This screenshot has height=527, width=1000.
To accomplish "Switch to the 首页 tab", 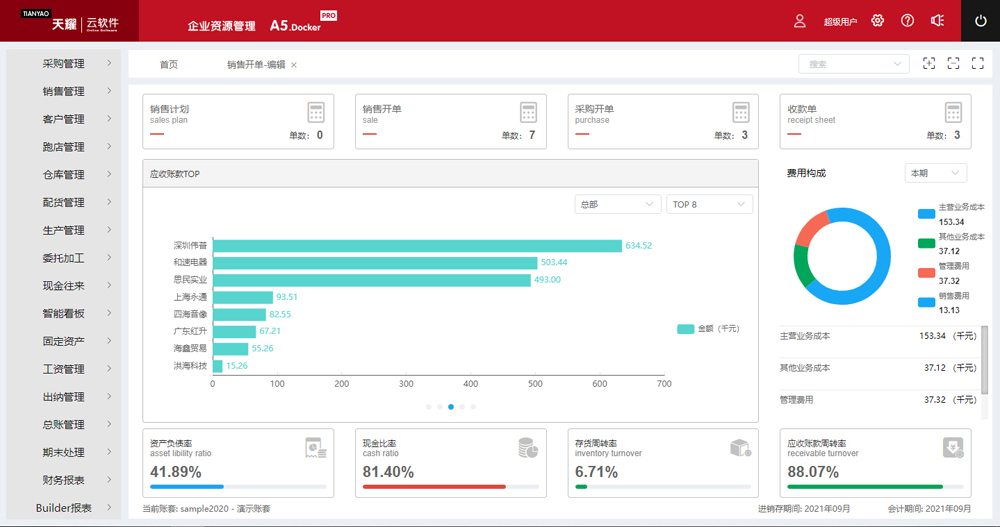I will 169,64.
